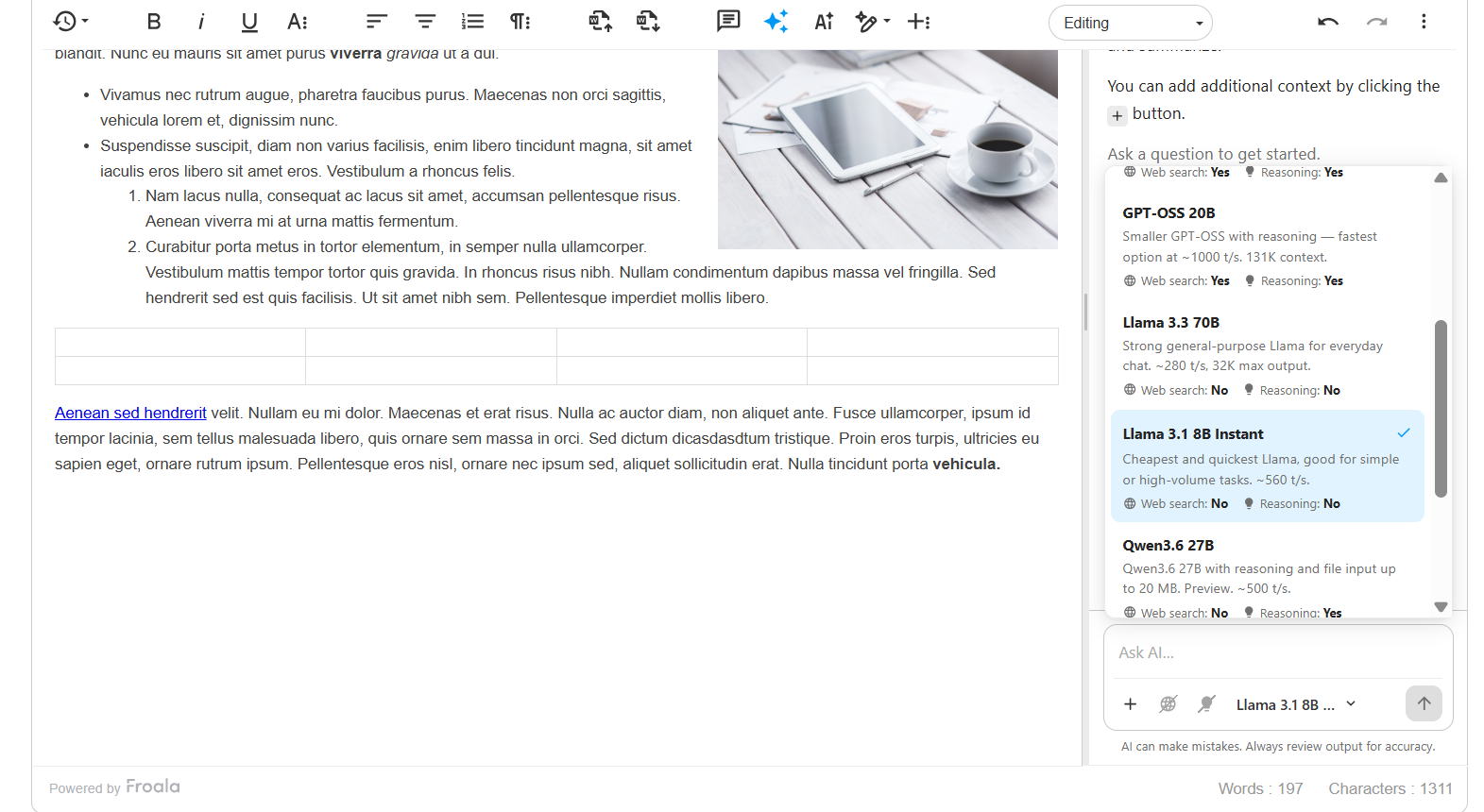This screenshot has width=1484, height=812.
Task: Toggle bold formatting
Action: (x=154, y=22)
